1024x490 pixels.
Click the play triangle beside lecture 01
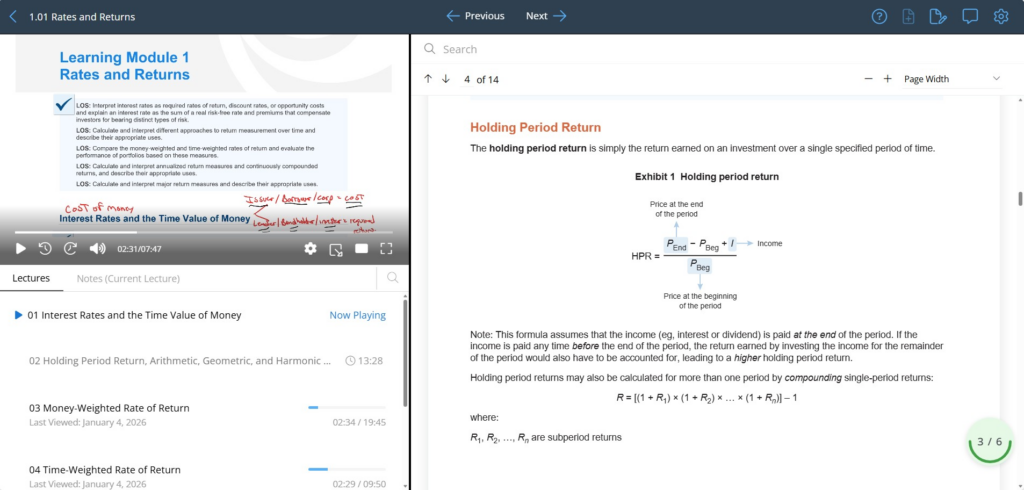point(18,316)
